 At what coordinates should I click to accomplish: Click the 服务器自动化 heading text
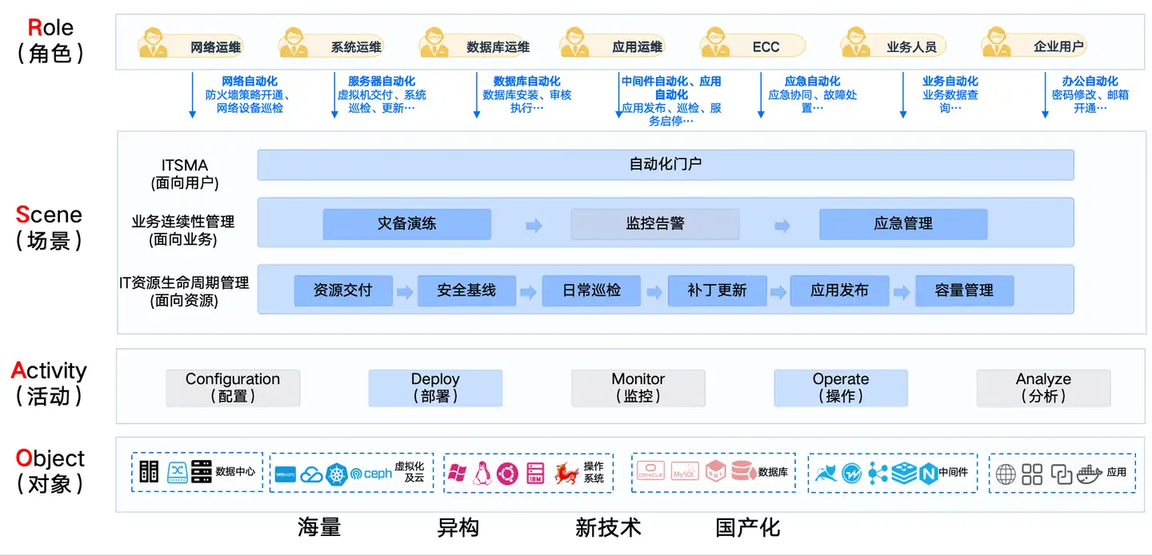(x=381, y=82)
